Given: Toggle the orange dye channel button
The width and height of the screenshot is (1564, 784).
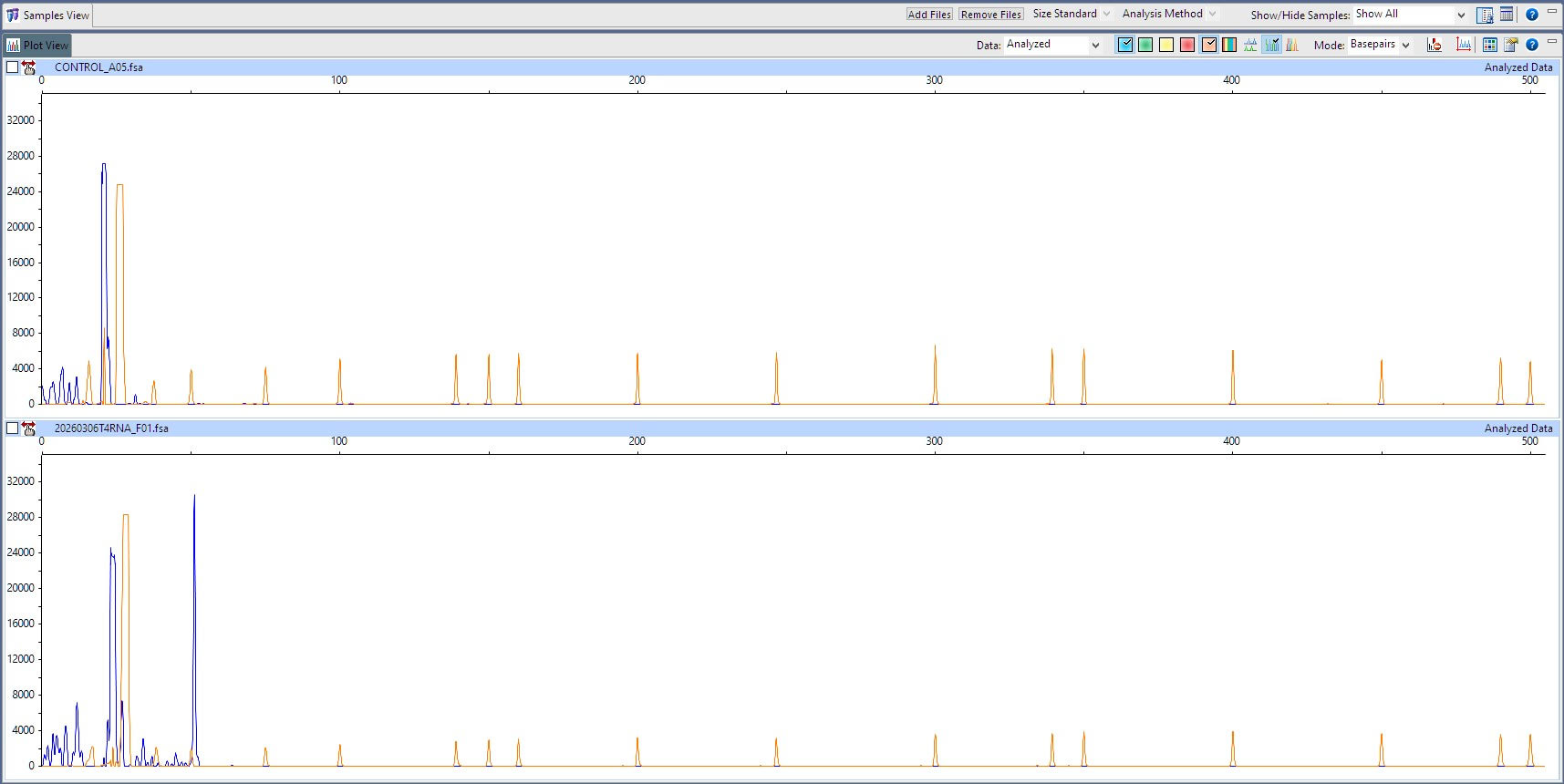Looking at the screenshot, I should (x=1208, y=45).
